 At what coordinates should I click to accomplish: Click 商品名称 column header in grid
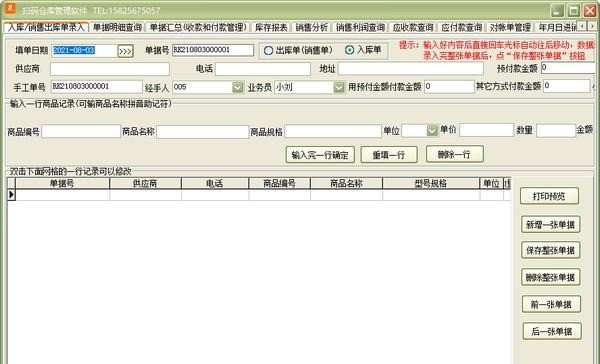[x=346, y=183]
